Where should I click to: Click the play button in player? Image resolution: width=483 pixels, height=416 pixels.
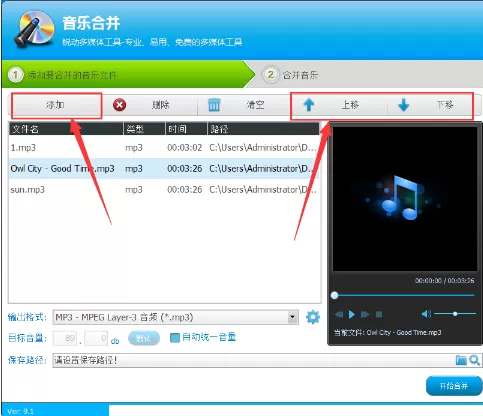[351, 314]
